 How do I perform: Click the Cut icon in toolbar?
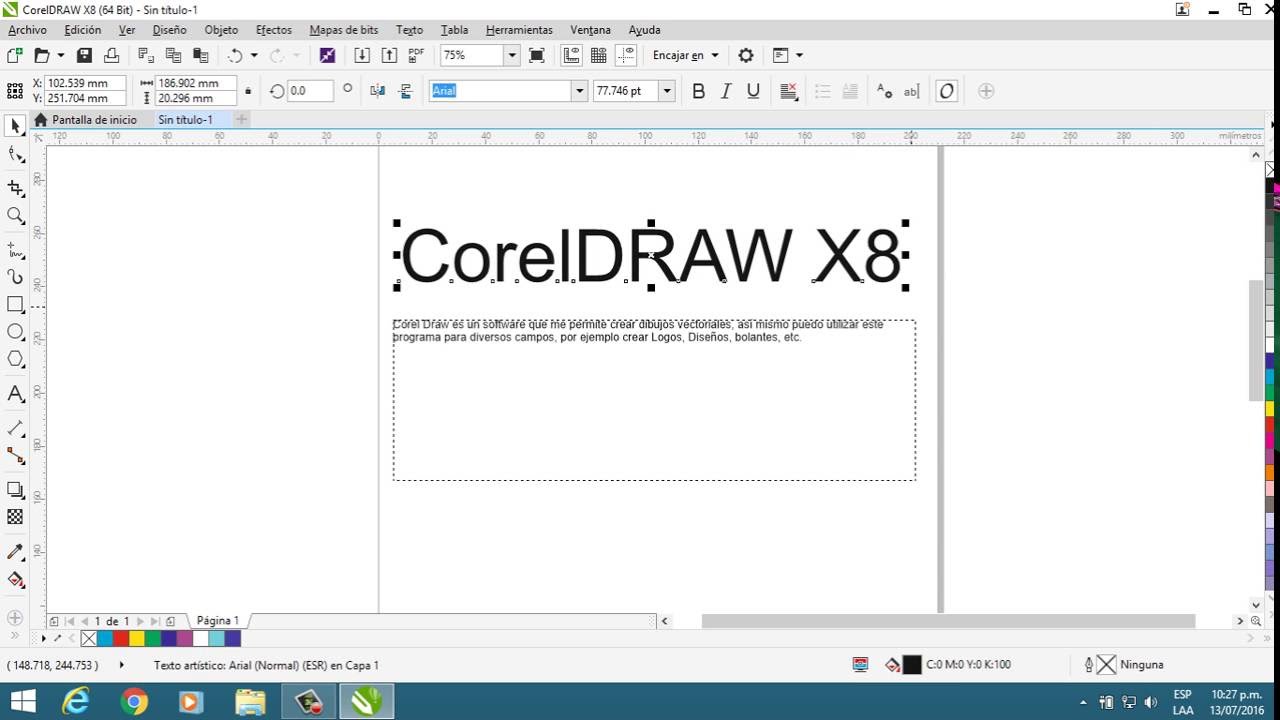[x=145, y=55]
